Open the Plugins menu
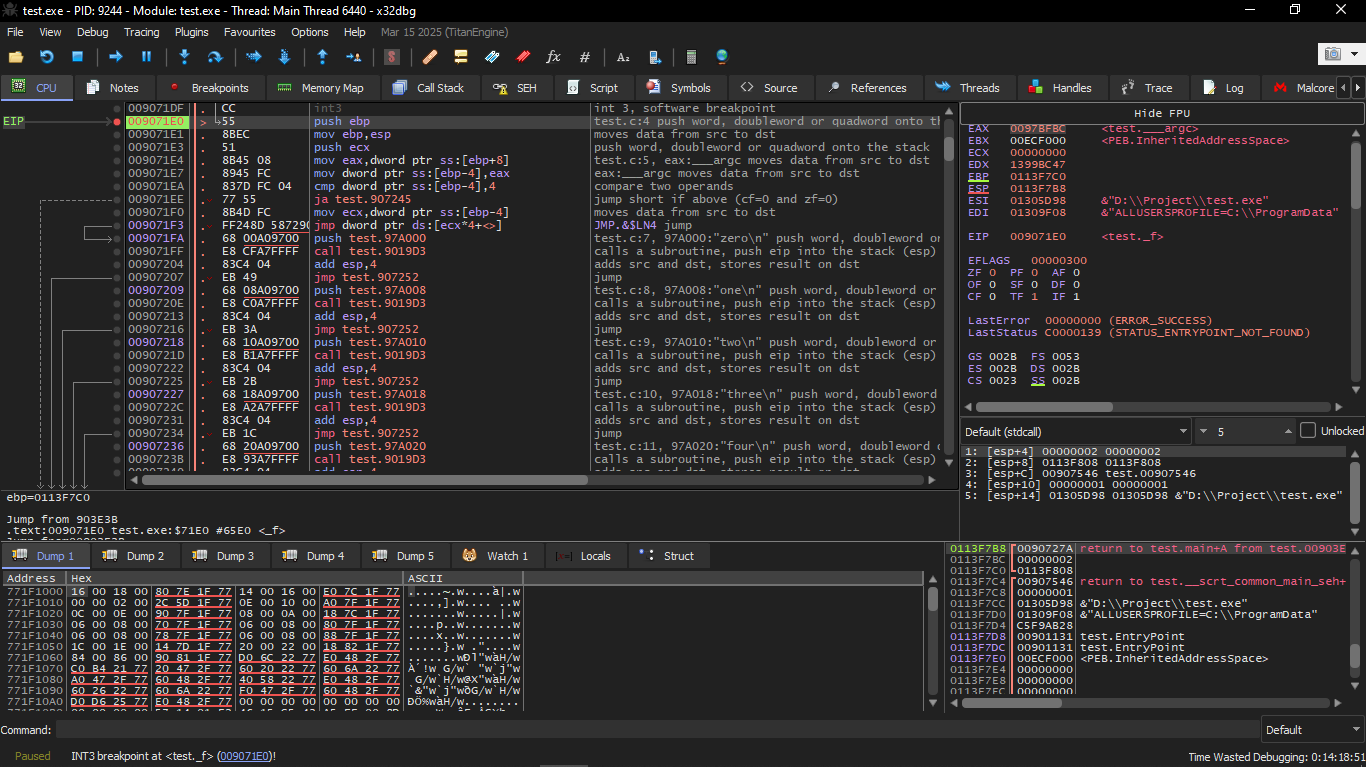This screenshot has width=1366, height=767. (x=191, y=32)
